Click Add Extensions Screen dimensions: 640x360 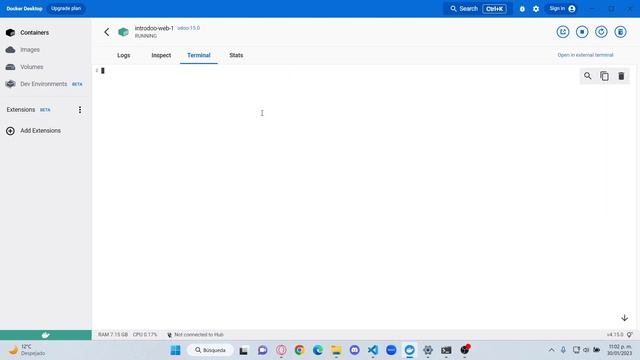click(x=33, y=131)
